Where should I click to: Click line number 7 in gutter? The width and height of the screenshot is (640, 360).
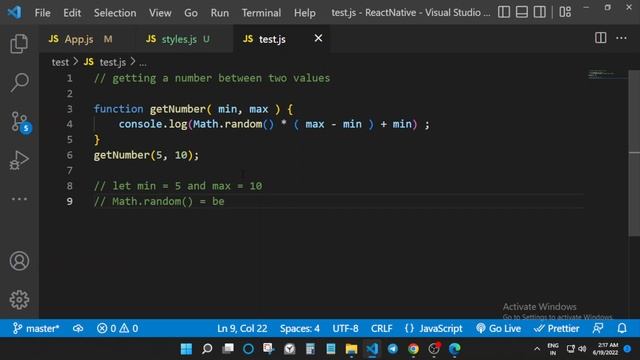pos(69,170)
